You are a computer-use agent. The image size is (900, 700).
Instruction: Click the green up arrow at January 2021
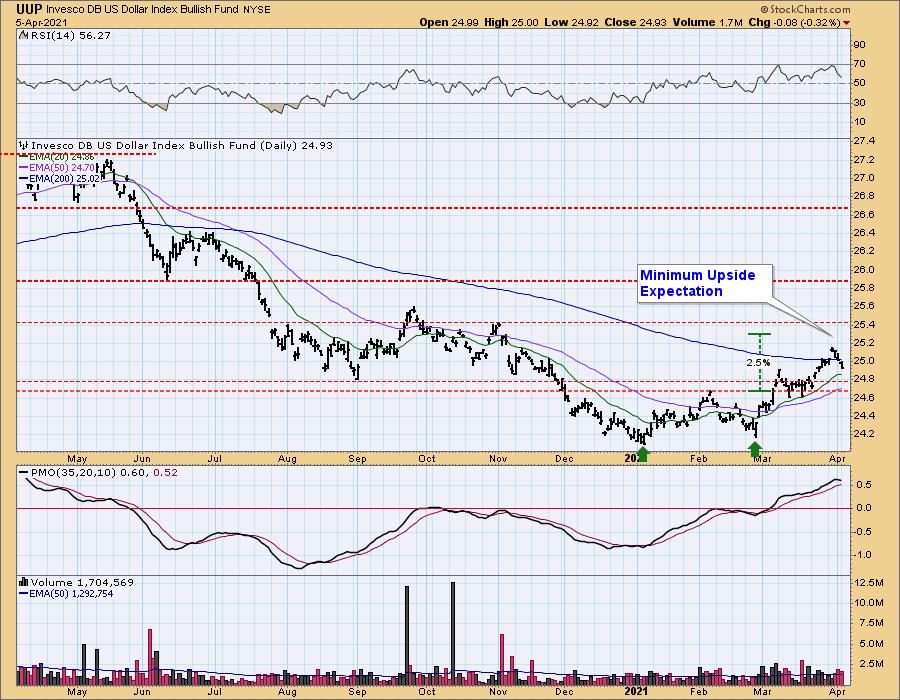[643, 454]
